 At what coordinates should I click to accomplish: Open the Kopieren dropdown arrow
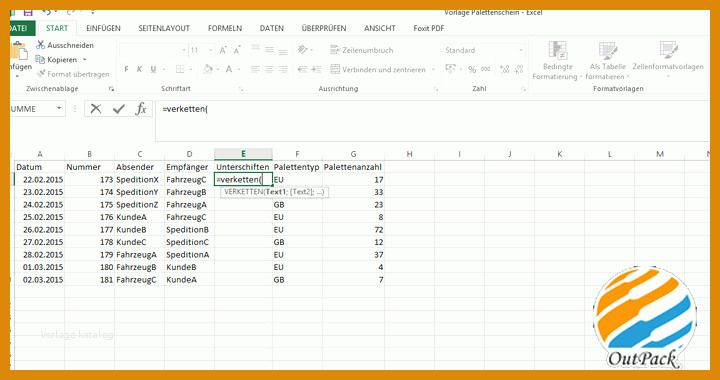[85, 60]
